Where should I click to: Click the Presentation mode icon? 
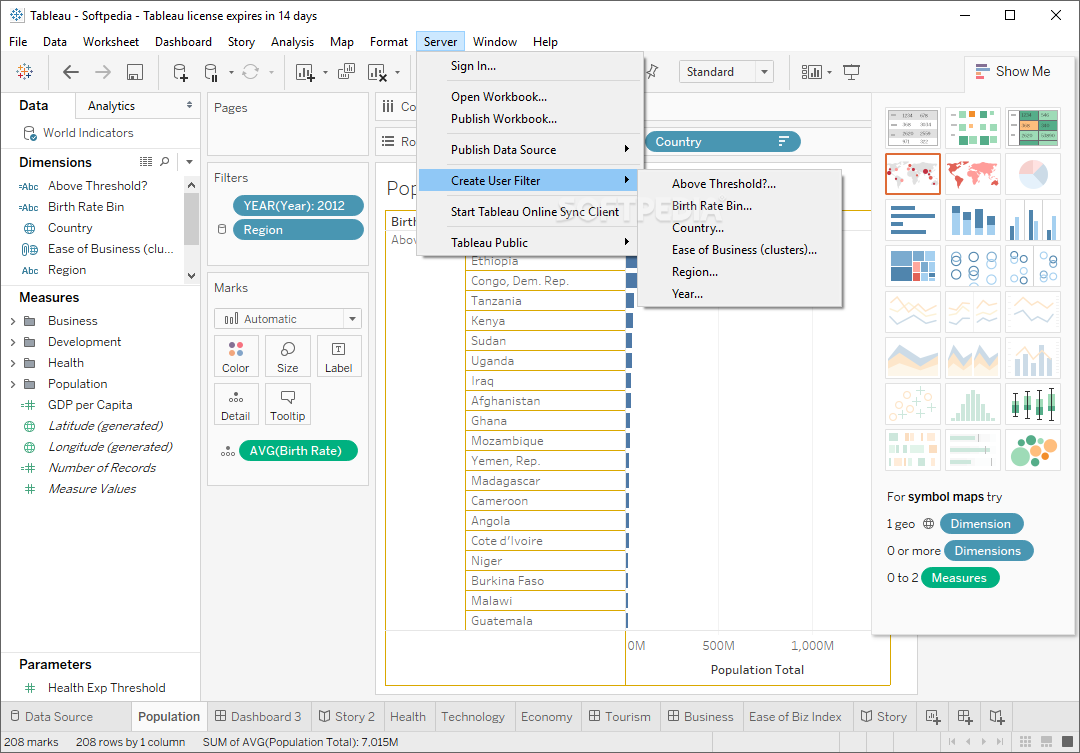coord(851,72)
